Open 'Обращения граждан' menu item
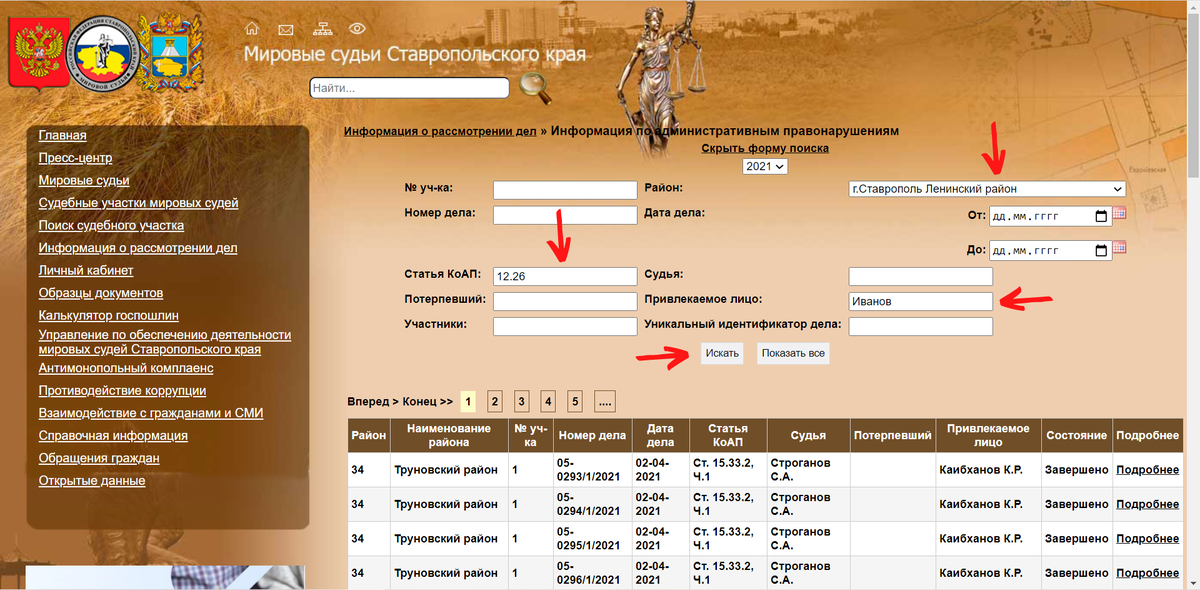 tap(99, 458)
